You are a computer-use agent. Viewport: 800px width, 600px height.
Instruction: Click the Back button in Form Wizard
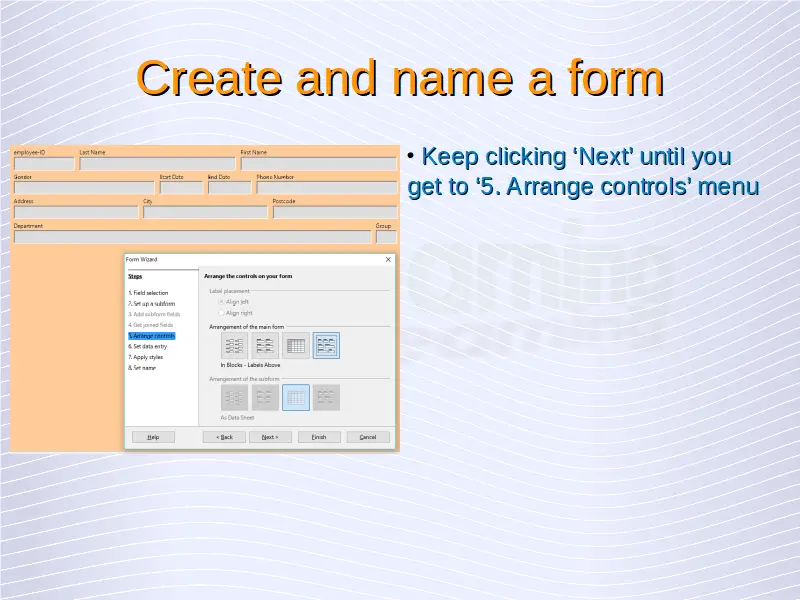point(224,437)
